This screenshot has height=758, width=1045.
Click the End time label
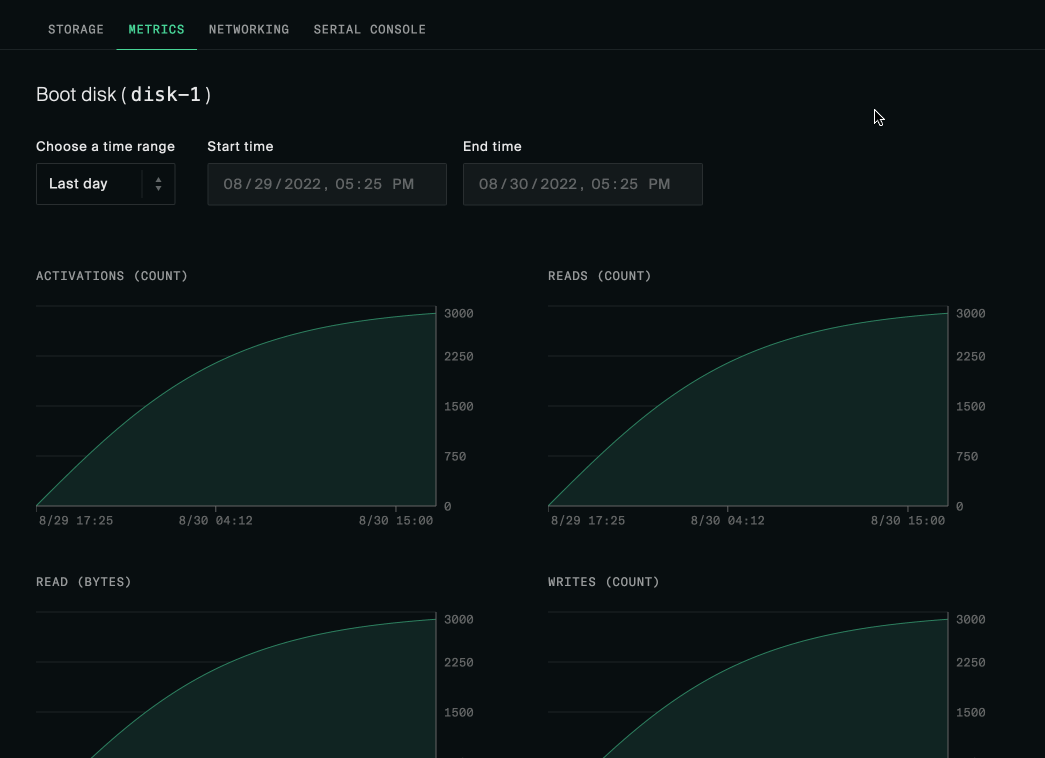492,146
